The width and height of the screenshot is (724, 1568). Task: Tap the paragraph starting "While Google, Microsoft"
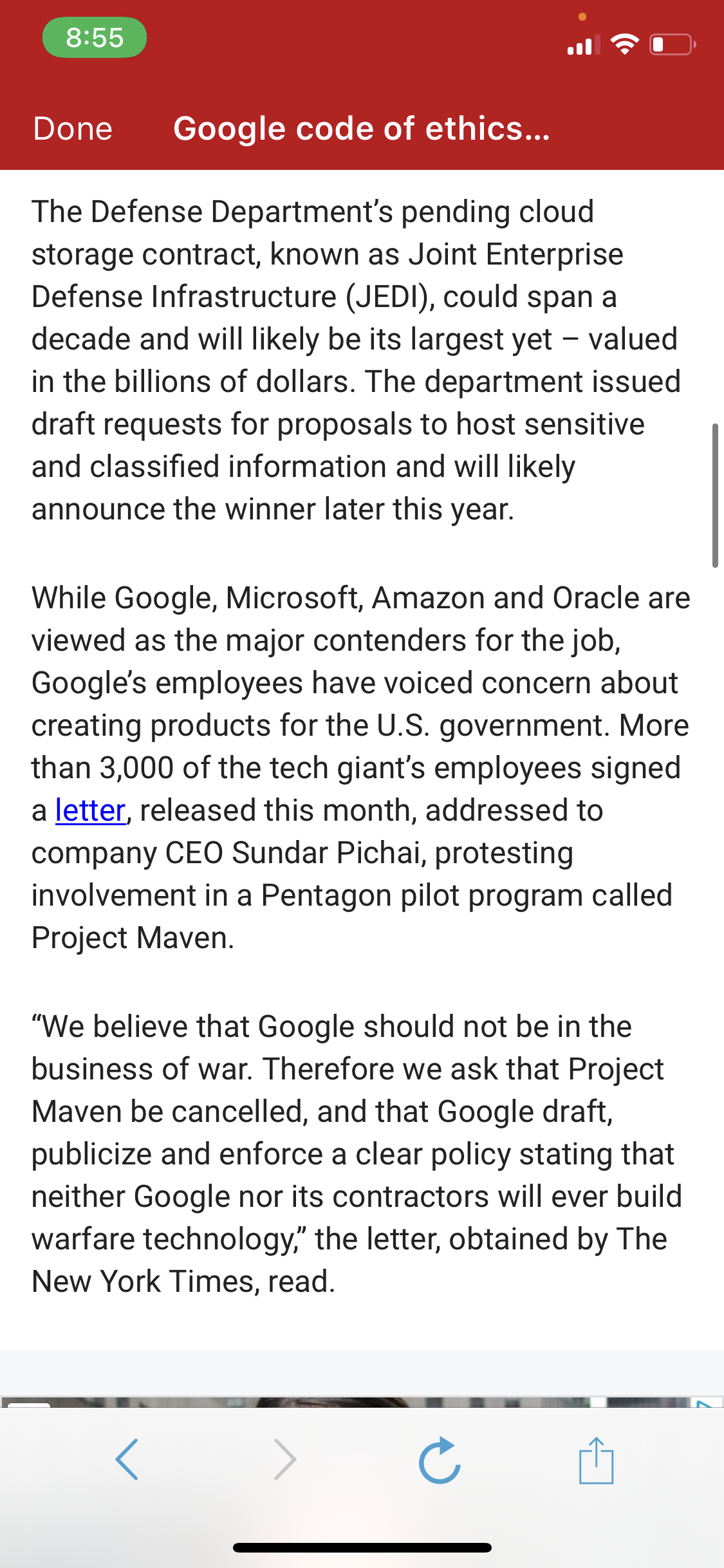coord(361,768)
